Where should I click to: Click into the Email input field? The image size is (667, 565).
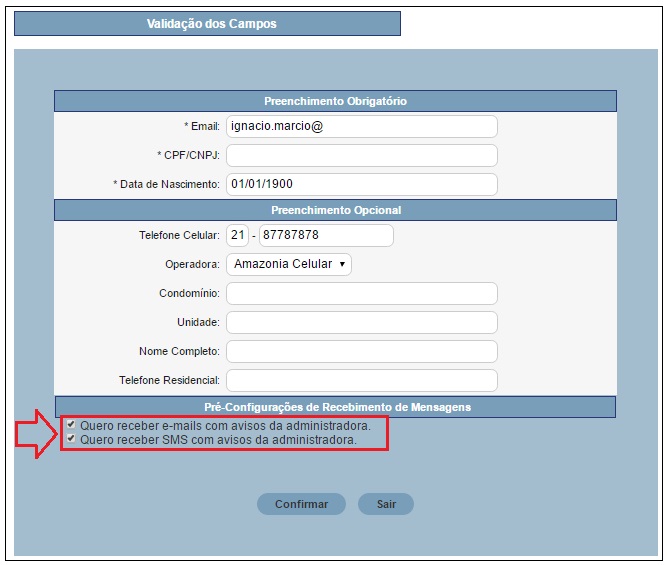(361, 126)
